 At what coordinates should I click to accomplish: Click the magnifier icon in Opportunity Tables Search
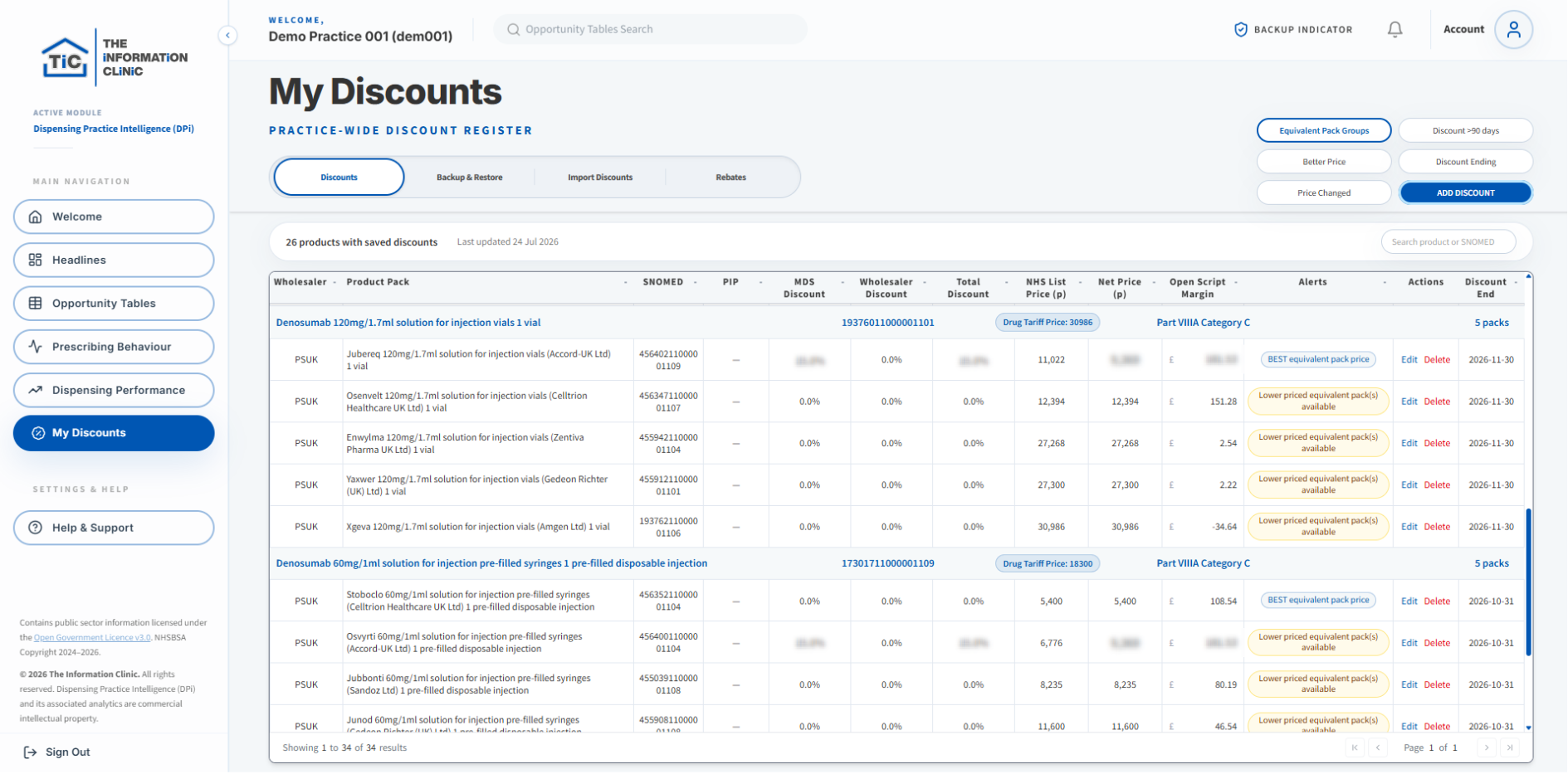514,29
